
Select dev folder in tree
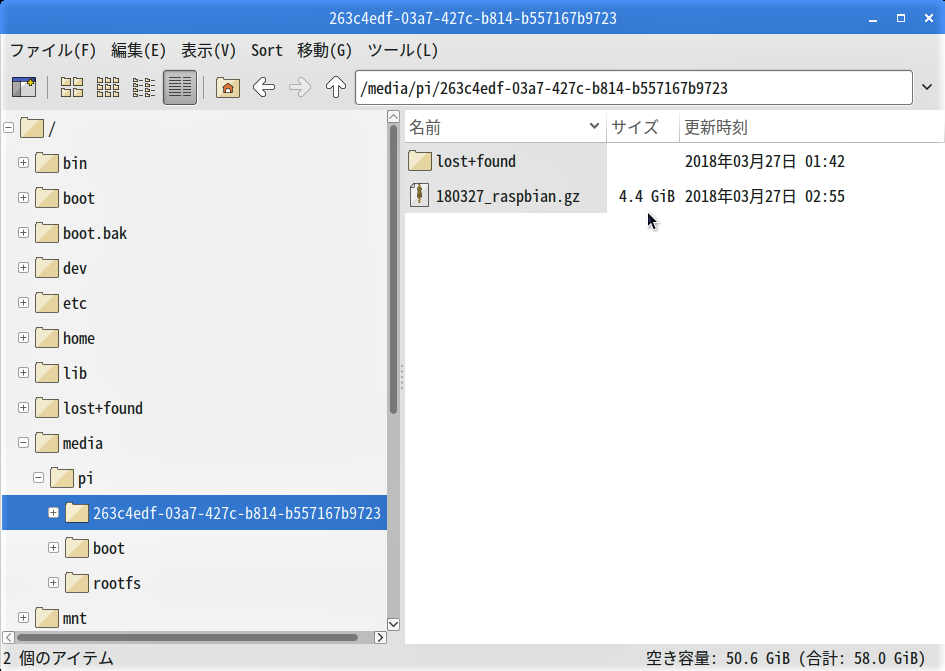tap(61, 268)
